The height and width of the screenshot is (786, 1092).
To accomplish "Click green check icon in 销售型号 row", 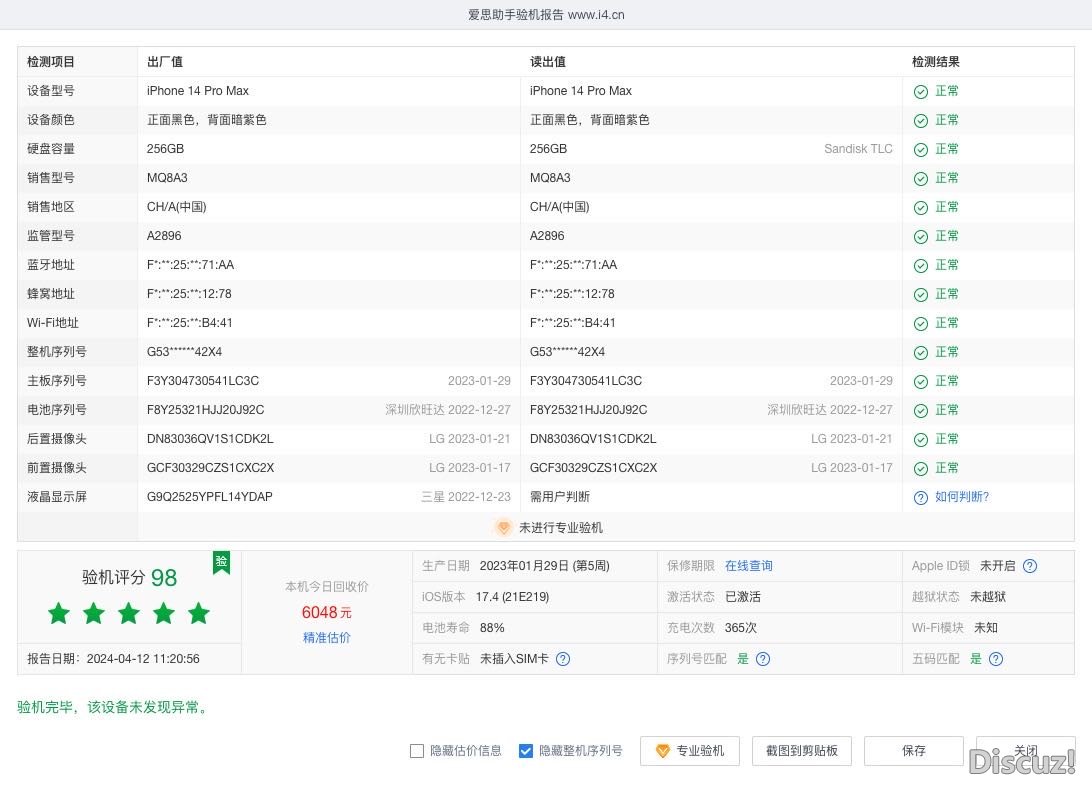I will tap(921, 178).
